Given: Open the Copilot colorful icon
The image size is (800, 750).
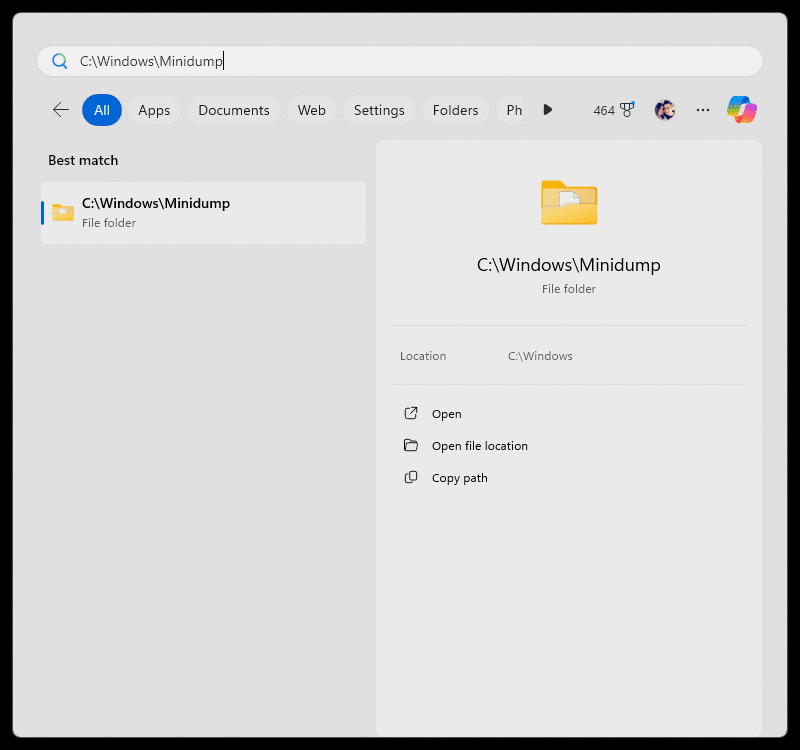Looking at the screenshot, I should coord(742,110).
